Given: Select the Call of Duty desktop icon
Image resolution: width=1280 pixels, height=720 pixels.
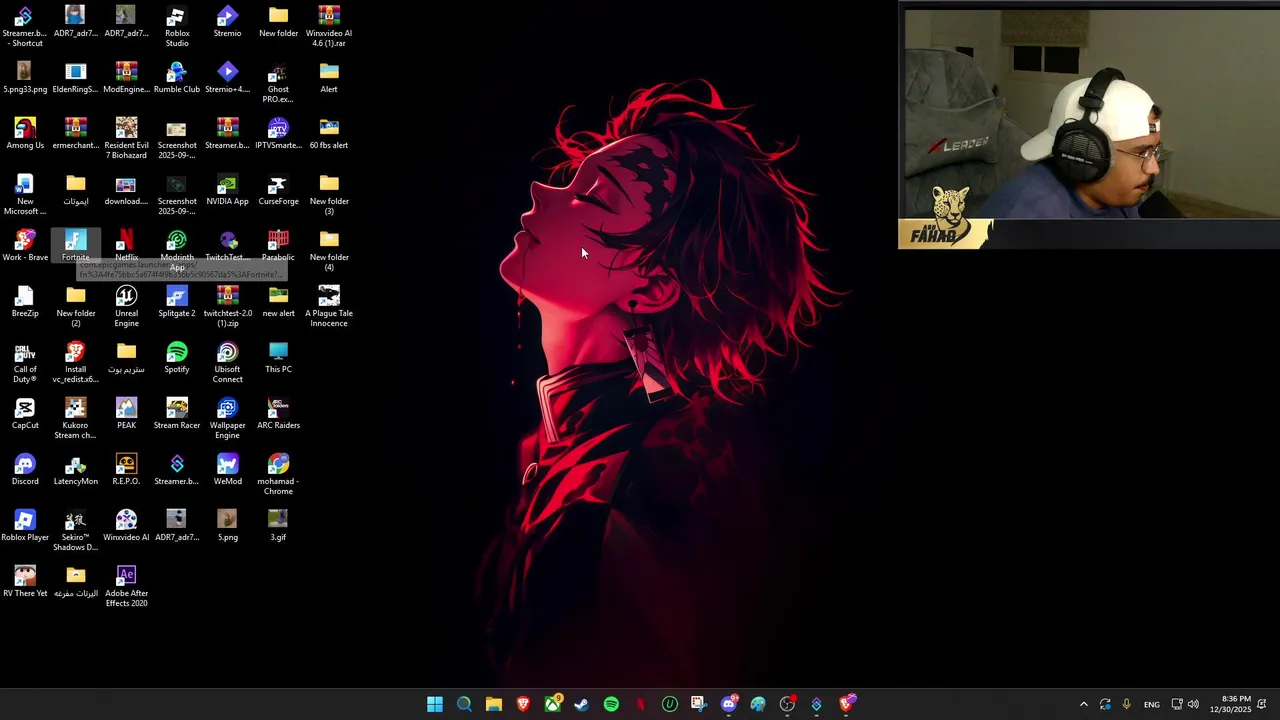Looking at the screenshot, I should click(x=25, y=362).
